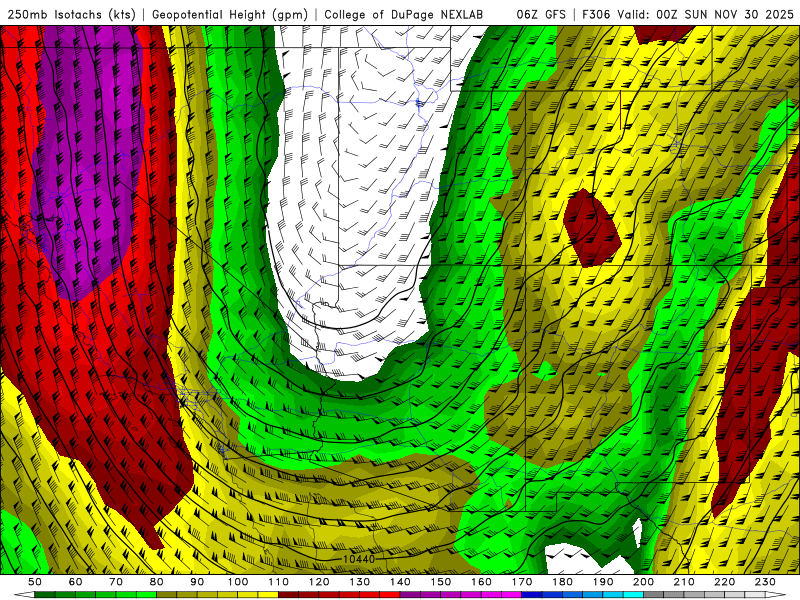Choose the darkest red swatch starting at 110
The width and height of the screenshot is (800, 600).
point(288,595)
